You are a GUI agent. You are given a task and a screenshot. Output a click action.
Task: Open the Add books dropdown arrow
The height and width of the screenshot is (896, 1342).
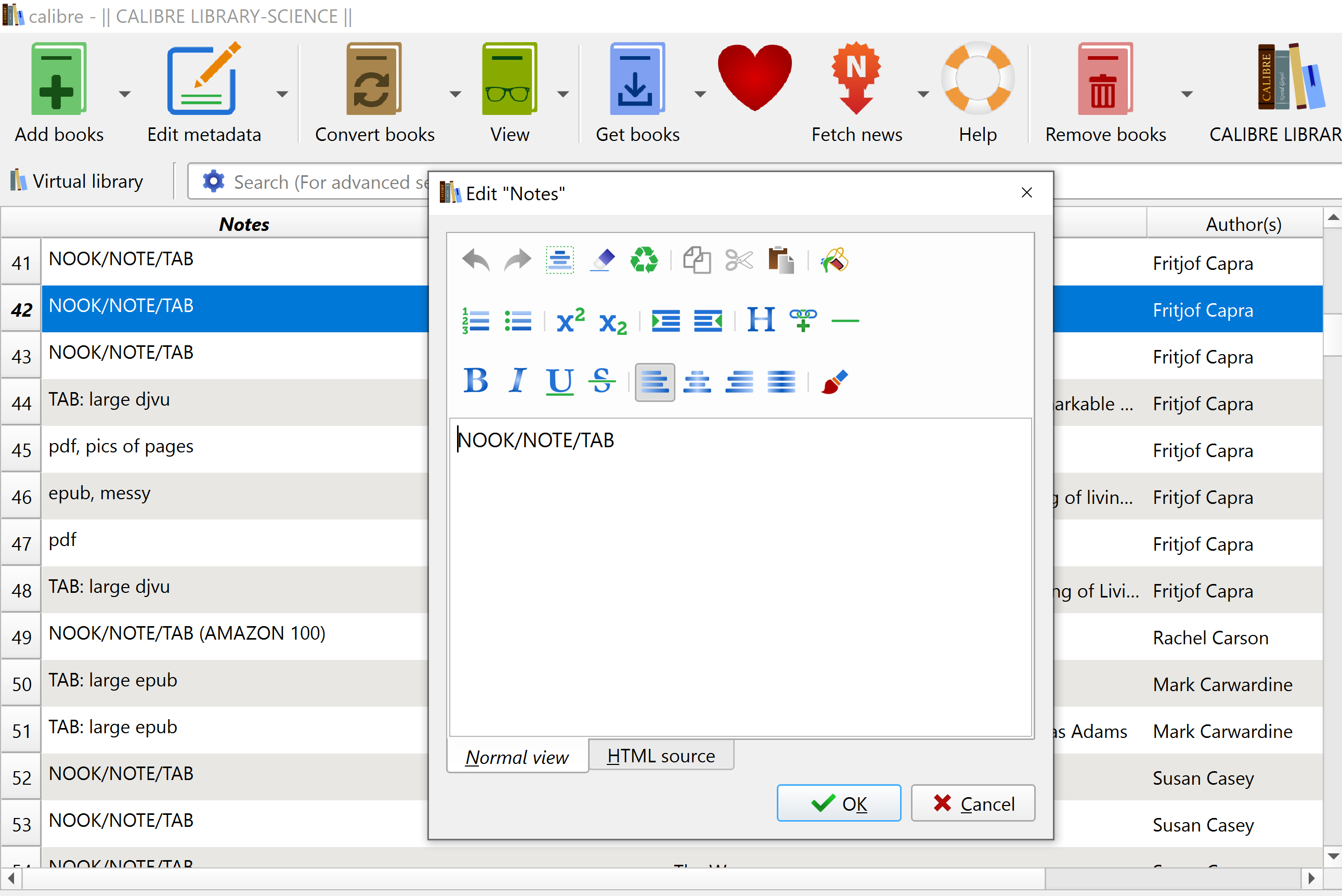125,94
